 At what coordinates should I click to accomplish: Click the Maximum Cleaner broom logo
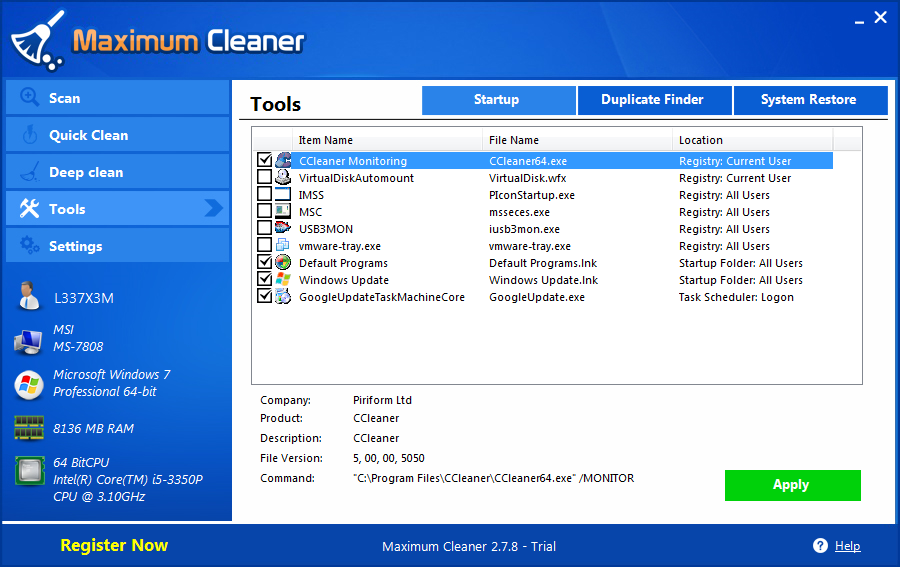(x=38, y=41)
